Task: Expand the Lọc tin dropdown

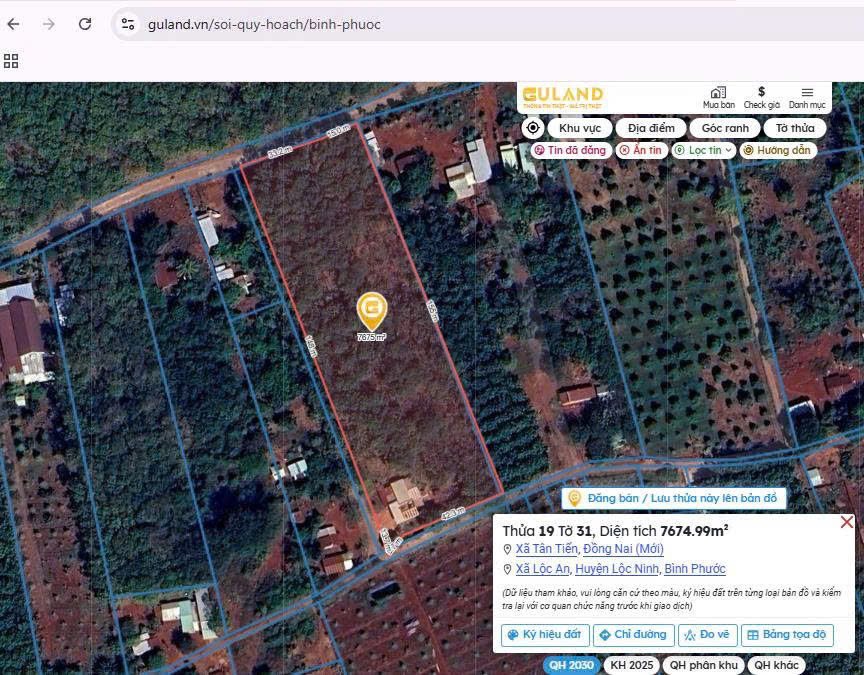Action: click(x=704, y=150)
